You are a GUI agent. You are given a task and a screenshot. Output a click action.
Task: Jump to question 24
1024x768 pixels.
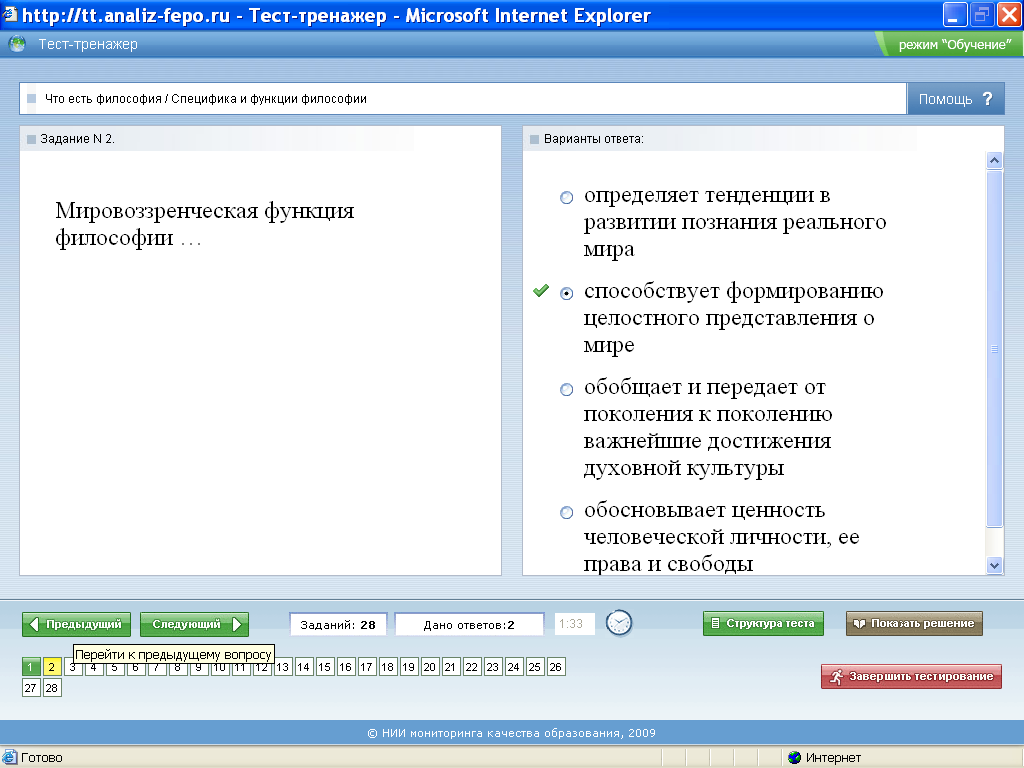tap(513, 667)
